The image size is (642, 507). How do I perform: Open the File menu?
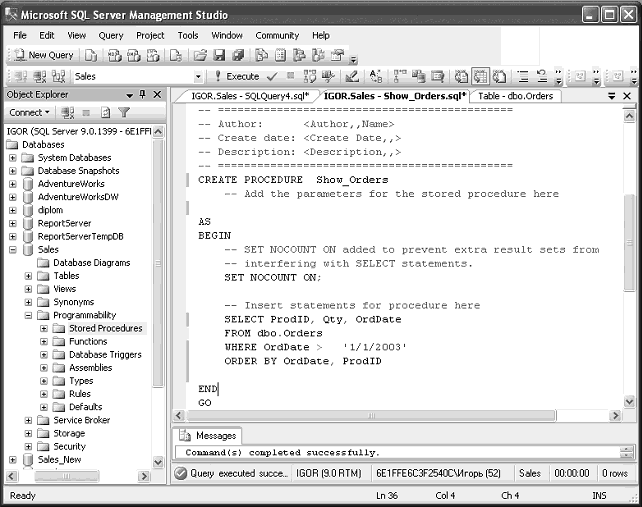[x=20, y=36]
